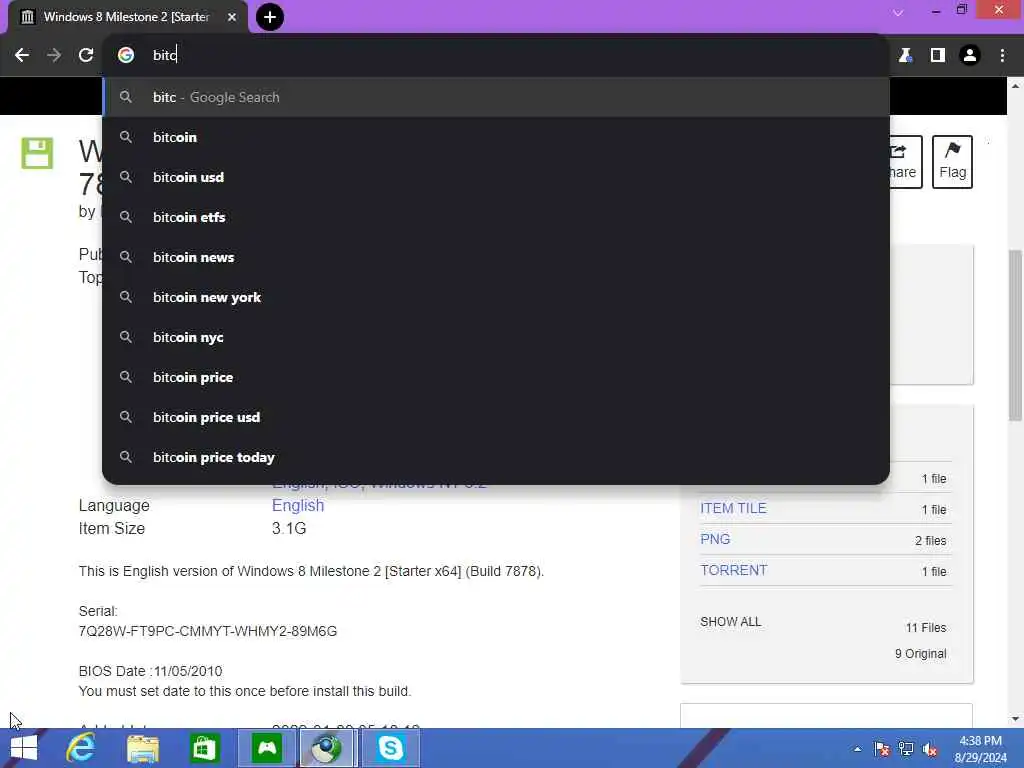Open the profile avatar menu

click(970, 56)
